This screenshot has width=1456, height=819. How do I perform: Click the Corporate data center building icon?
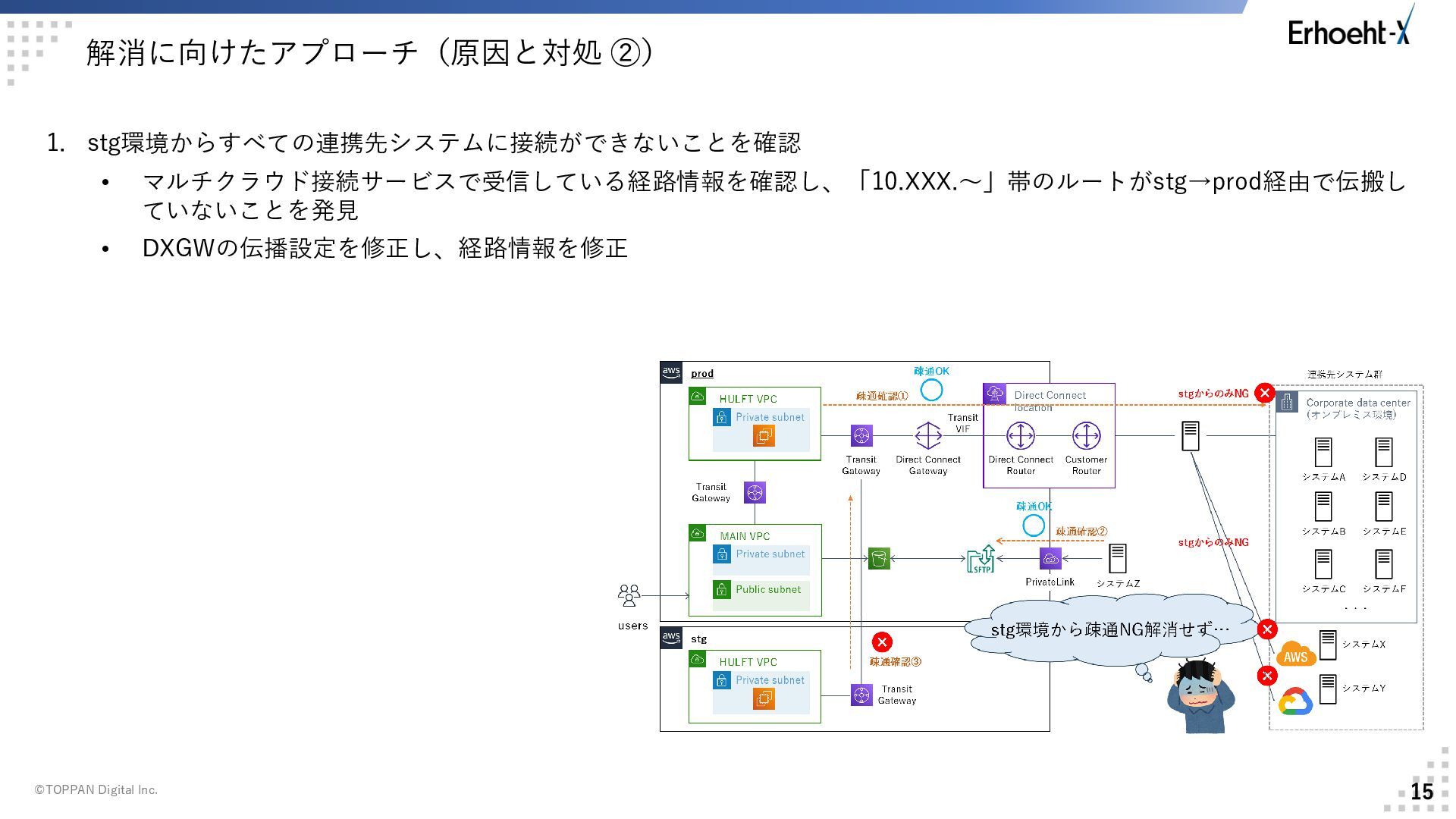coord(1287,402)
